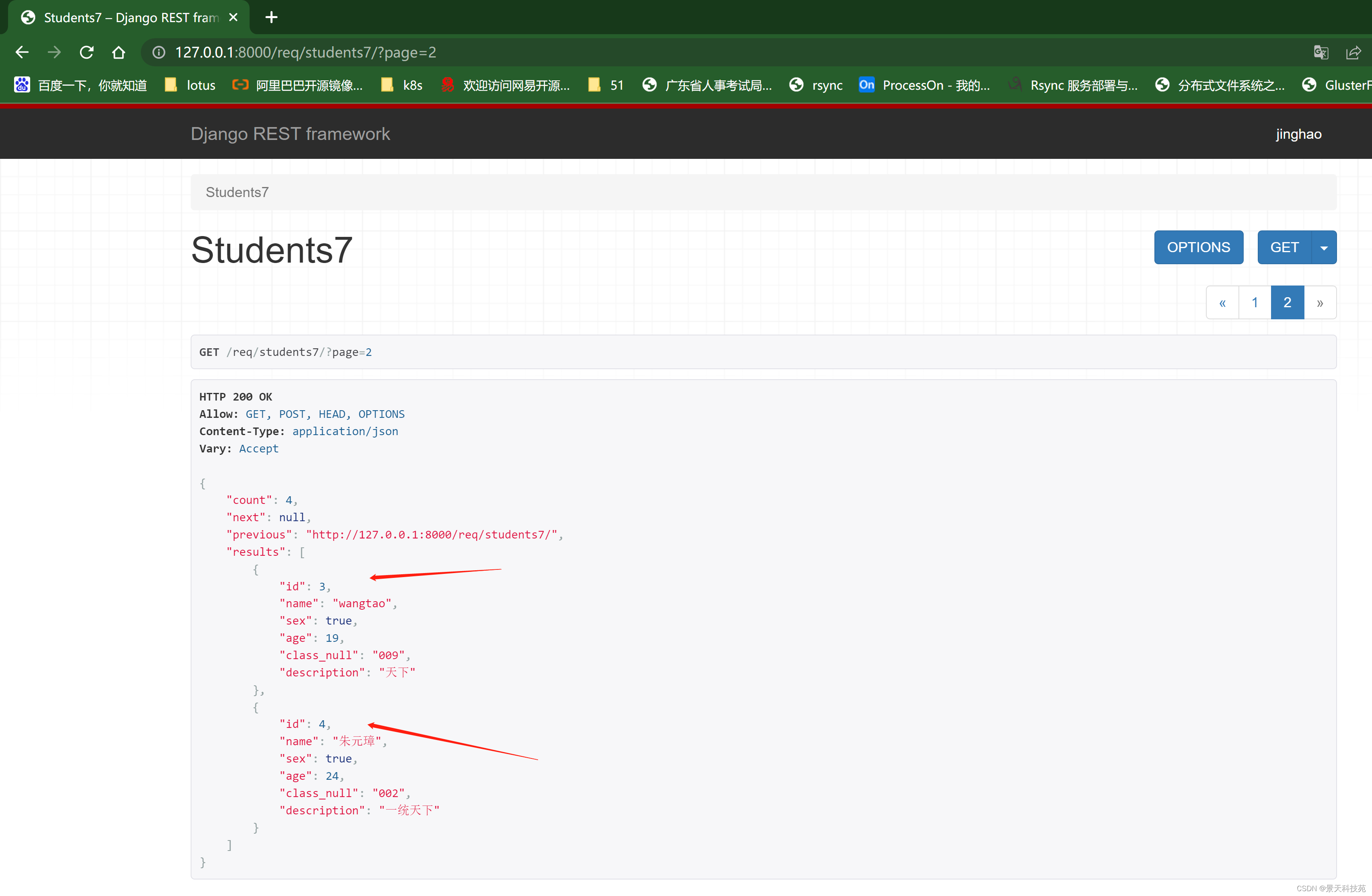Open the 分布式文件系统 bookmark
This screenshot has height=896, width=1372.
(x=1220, y=85)
